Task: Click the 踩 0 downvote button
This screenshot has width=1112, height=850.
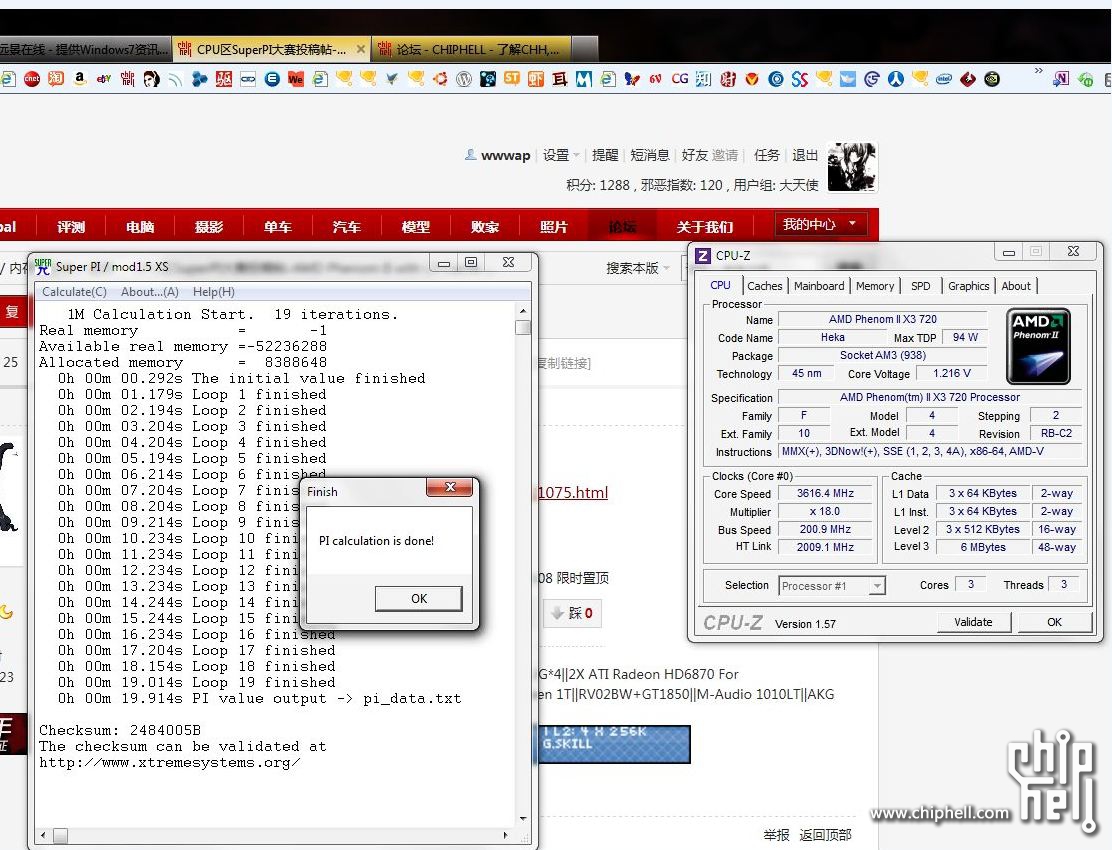Action: [x=572, y=613]
